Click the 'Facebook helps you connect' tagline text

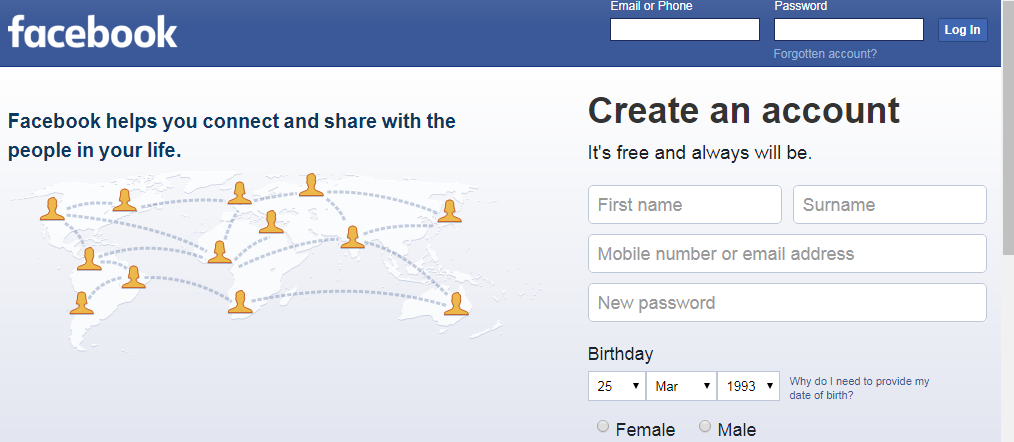tap(232, 136)
